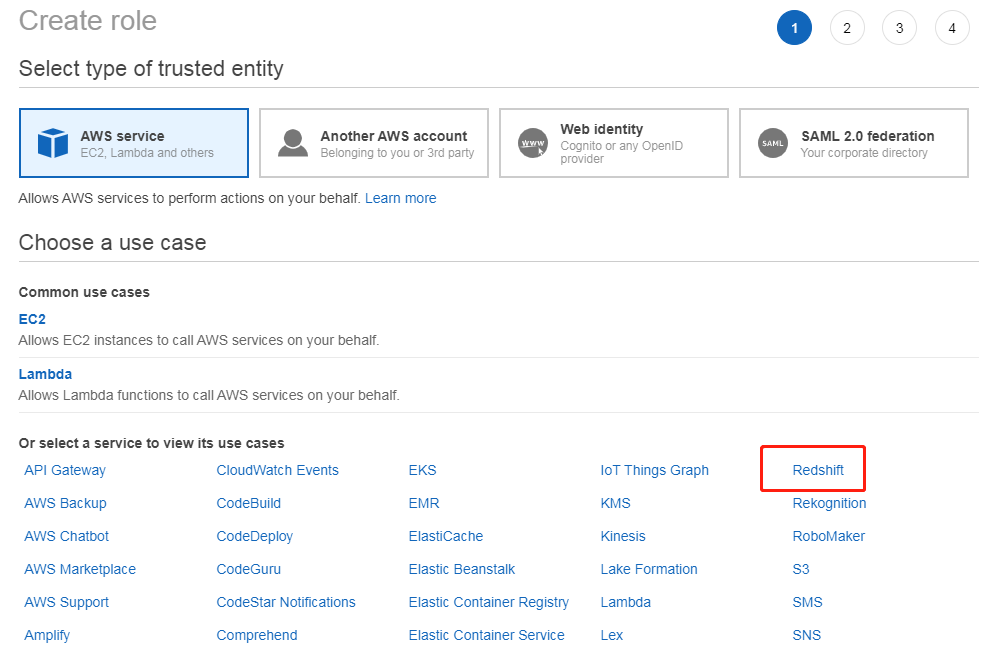Viewport: 1002px width, 659px height.
Task: Jump to step 3 indicator
Action: (x=899, y=28)
